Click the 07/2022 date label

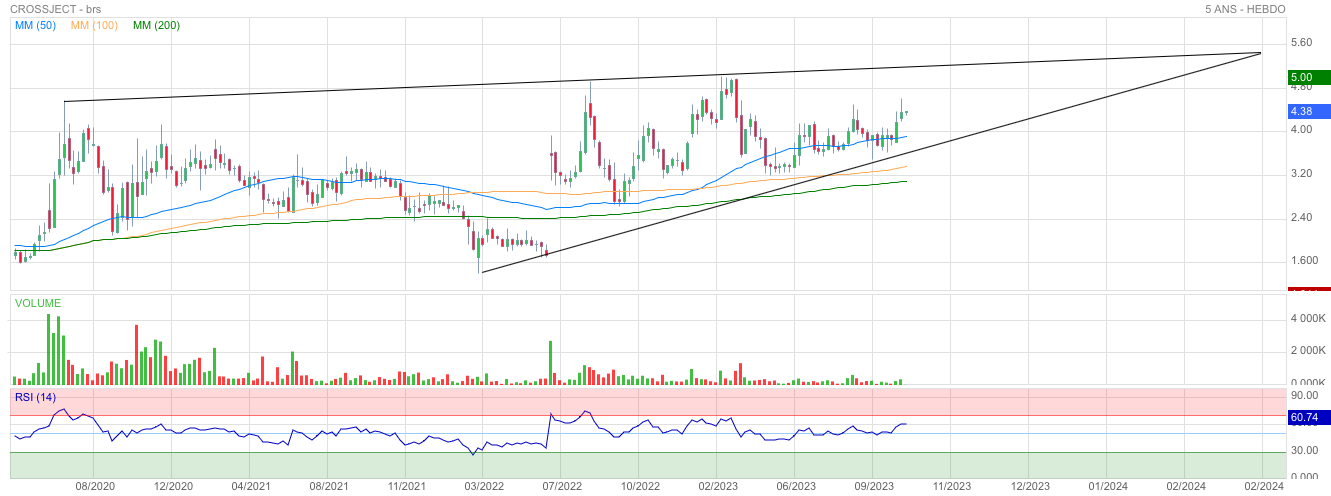pos(562,486)
